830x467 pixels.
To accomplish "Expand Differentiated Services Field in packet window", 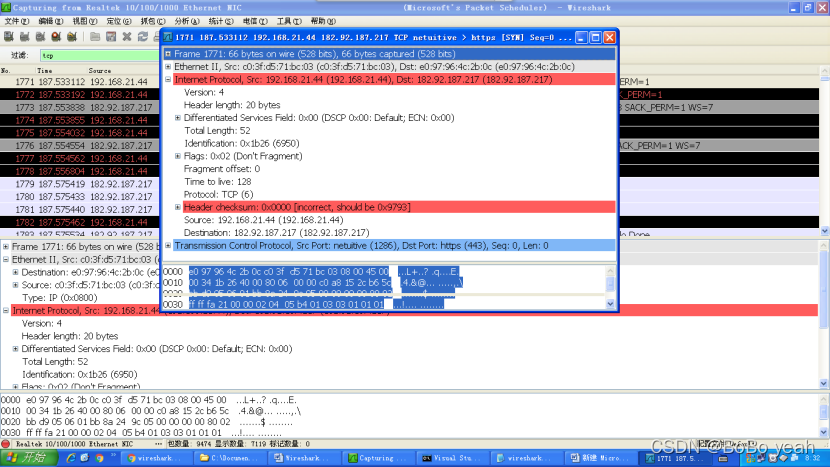I will pos(178,118).
